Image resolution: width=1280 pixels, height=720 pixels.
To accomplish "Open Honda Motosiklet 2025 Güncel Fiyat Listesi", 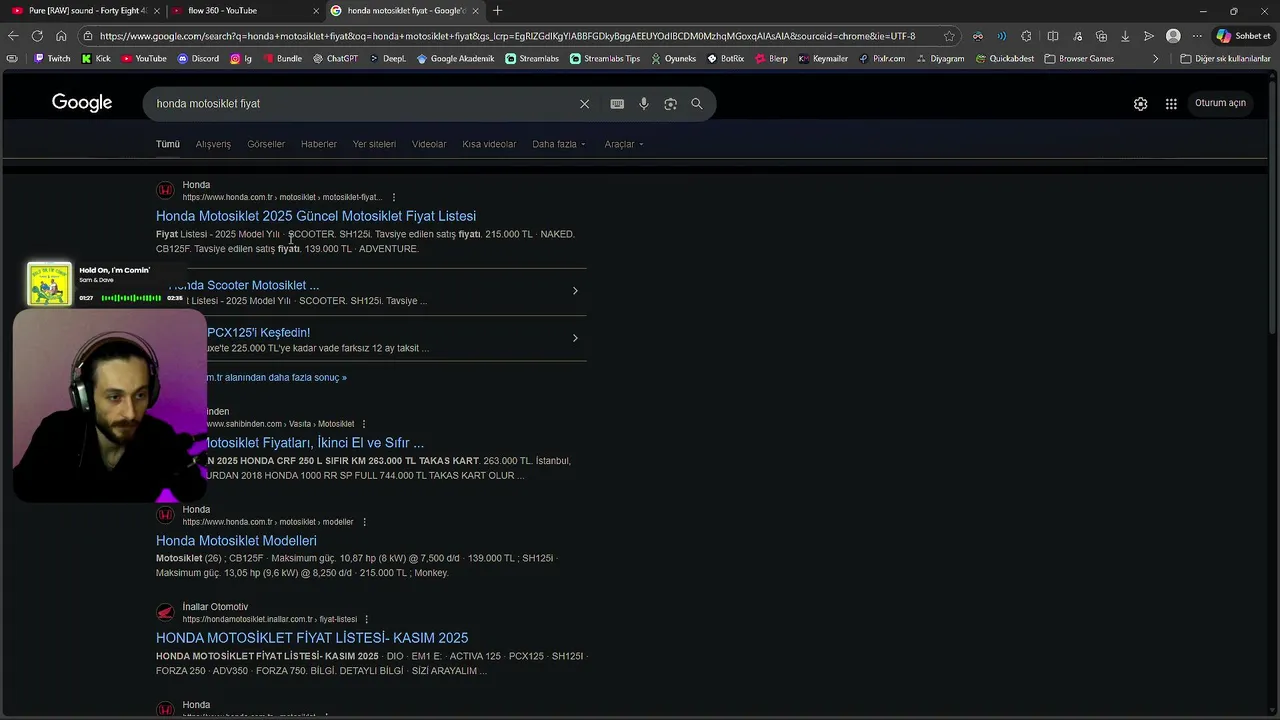I will (x=316, y=216).
